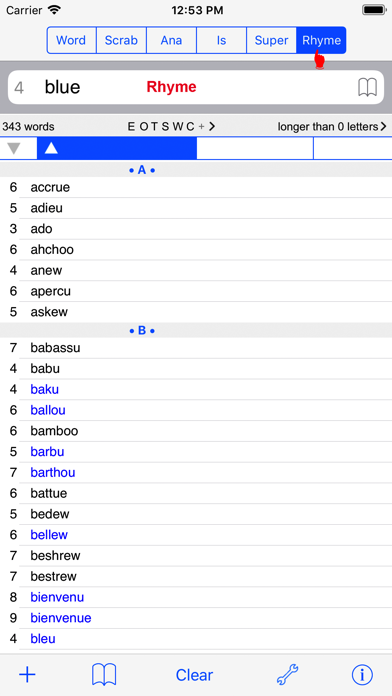Viewport: 392px width, 696px height.
Task: Tap the middle empty sort column
Action: pos(255,148)
